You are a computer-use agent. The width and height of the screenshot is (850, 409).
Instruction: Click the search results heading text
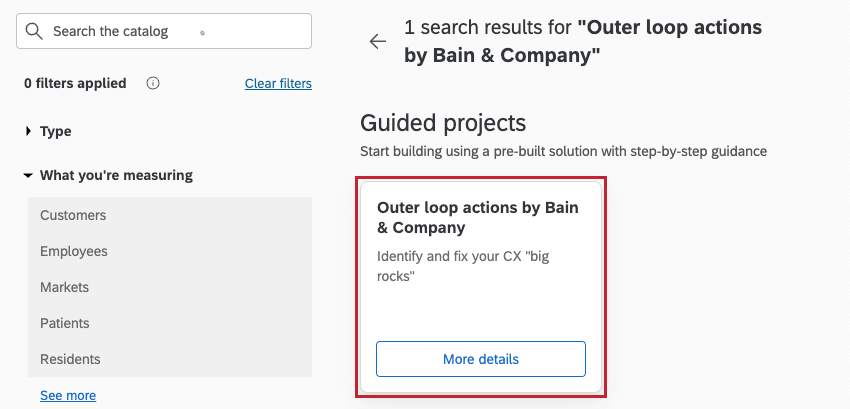[583, 41]
